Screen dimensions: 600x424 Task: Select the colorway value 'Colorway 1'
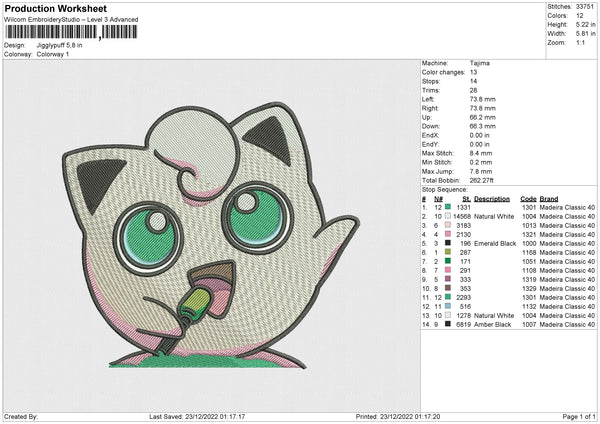tap(53, 54)
